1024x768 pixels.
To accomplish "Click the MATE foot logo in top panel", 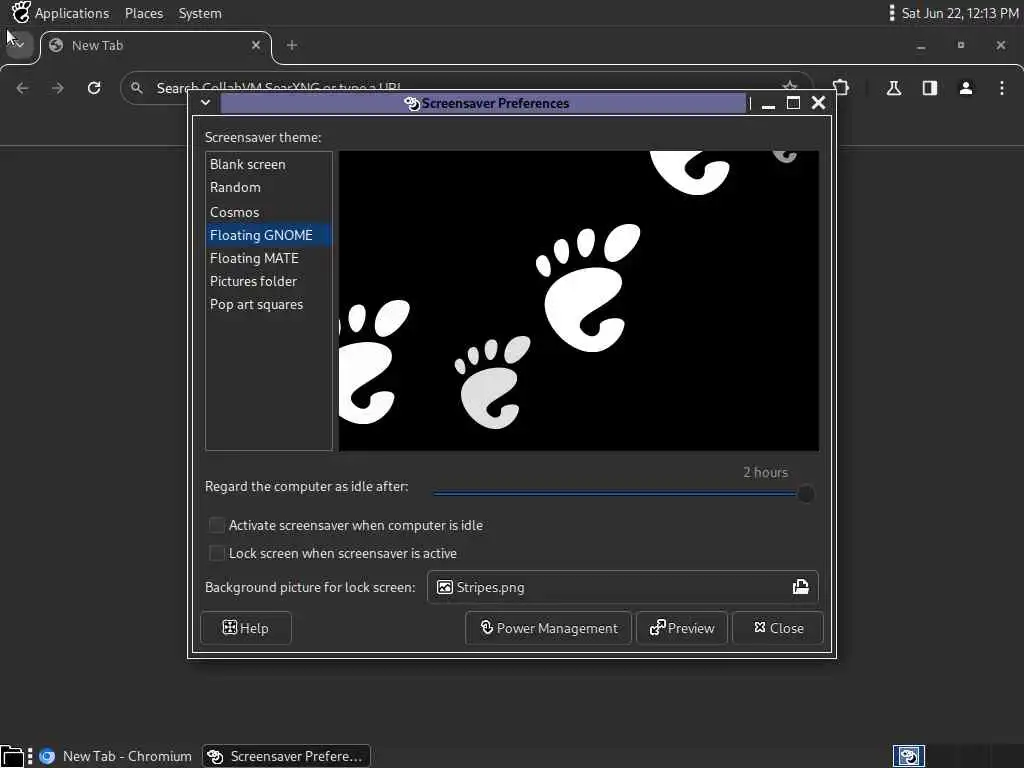I will [x=21, y=12].
